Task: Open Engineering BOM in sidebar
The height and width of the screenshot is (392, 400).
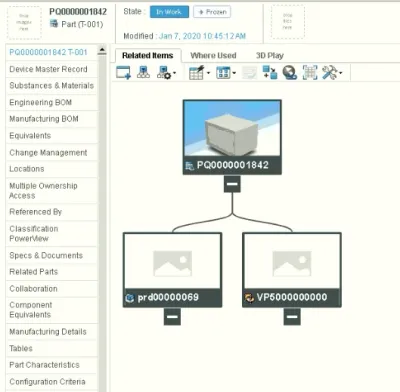Action: coord(52,102)
